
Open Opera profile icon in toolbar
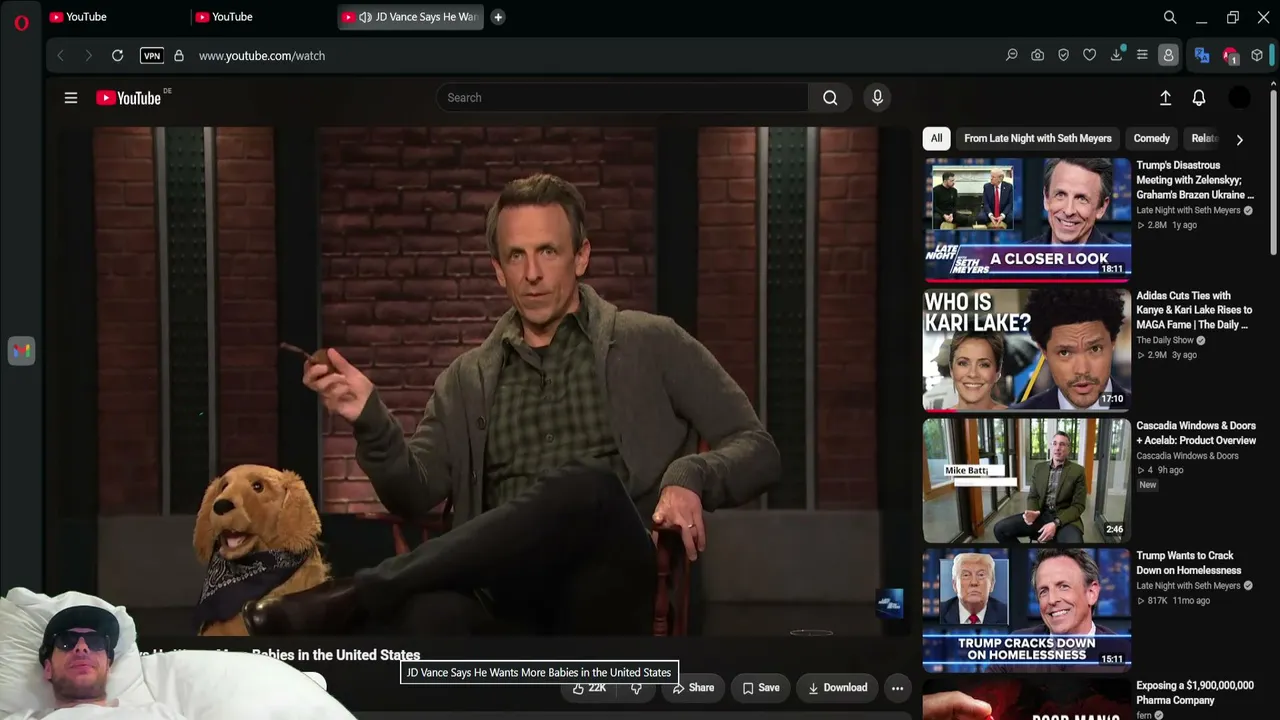tap(1168, 56)
